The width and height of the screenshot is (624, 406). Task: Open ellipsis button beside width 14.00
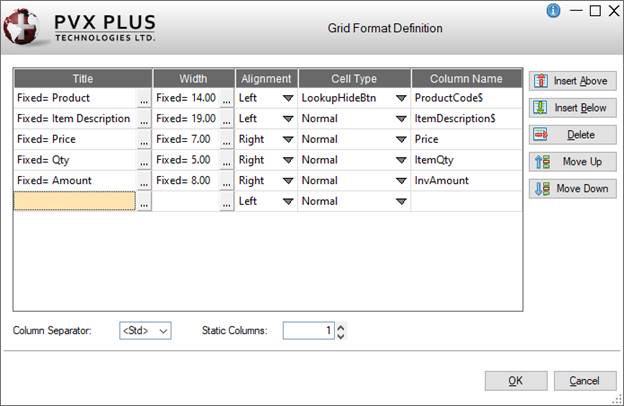(227, 99)
